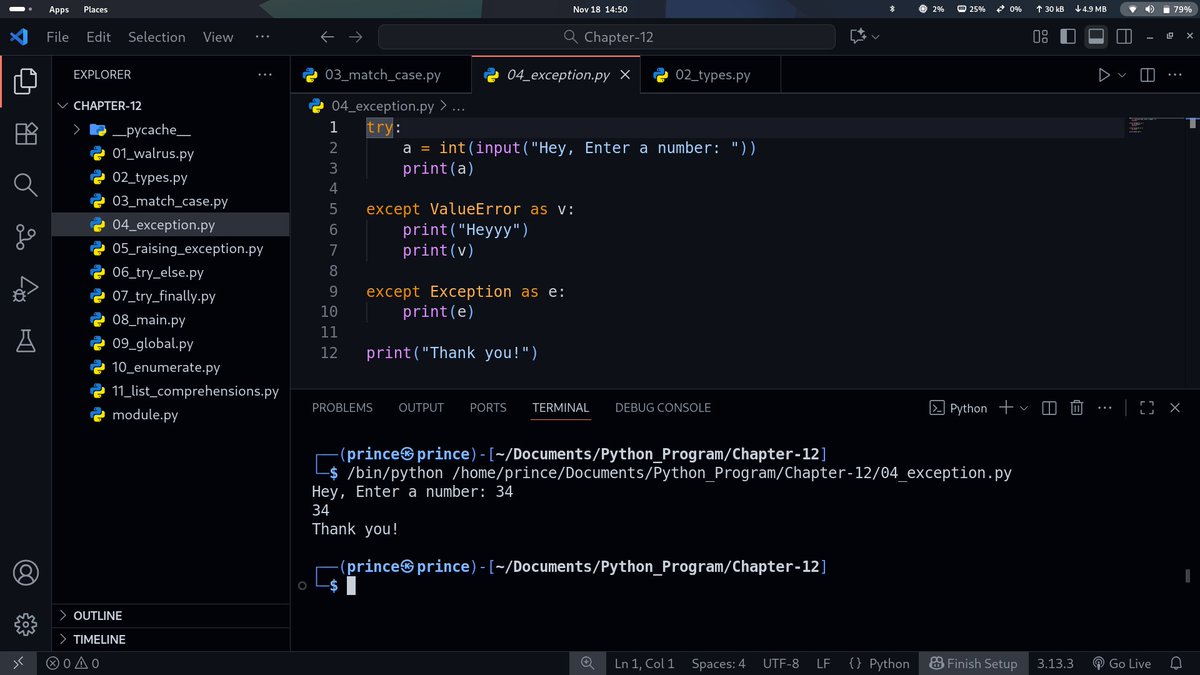Open the Source Control view icon
Viewport: 1200px width, 675px height.
26,237
